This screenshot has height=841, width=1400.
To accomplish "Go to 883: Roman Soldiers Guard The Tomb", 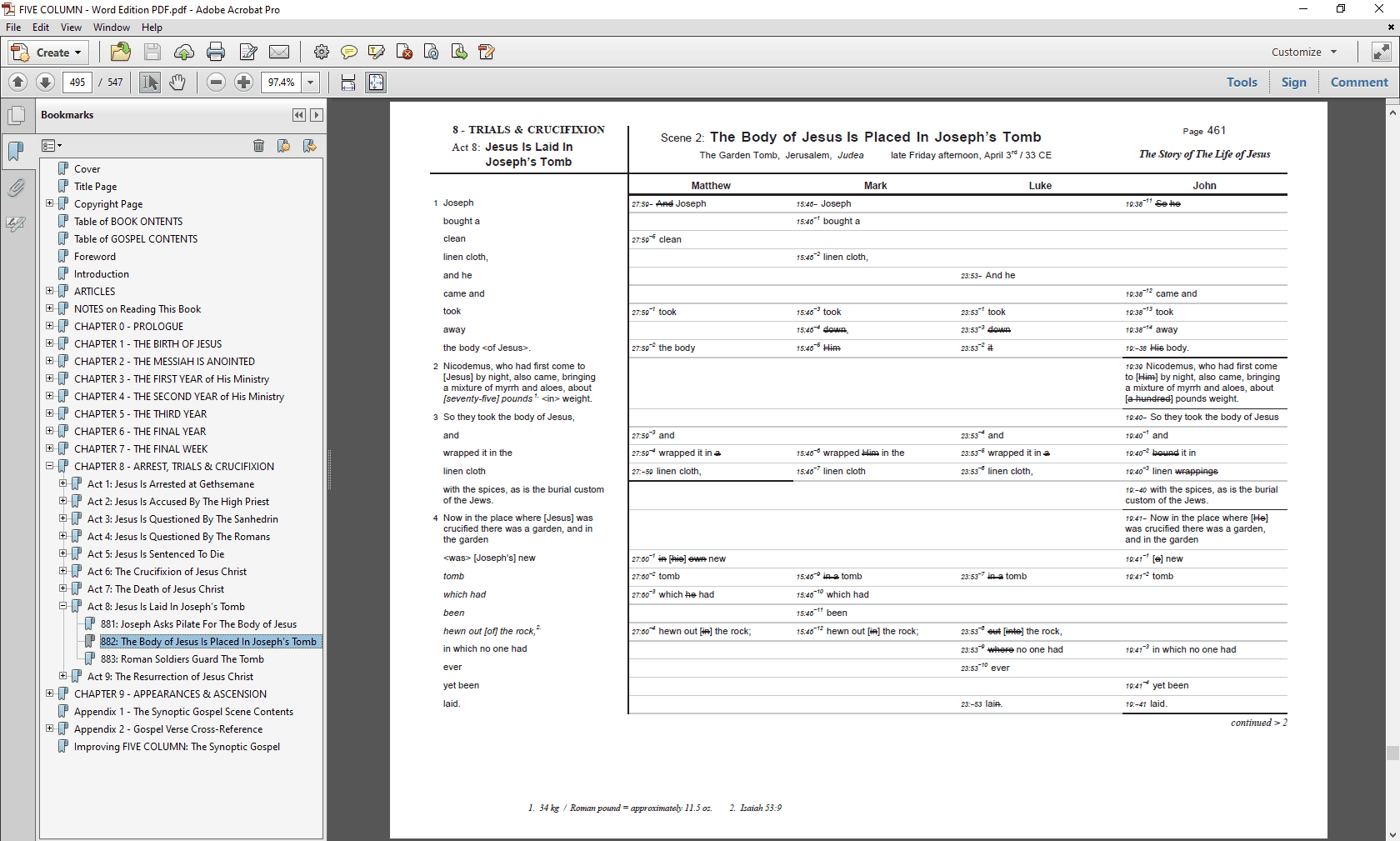I will click(x=182, y=659).
